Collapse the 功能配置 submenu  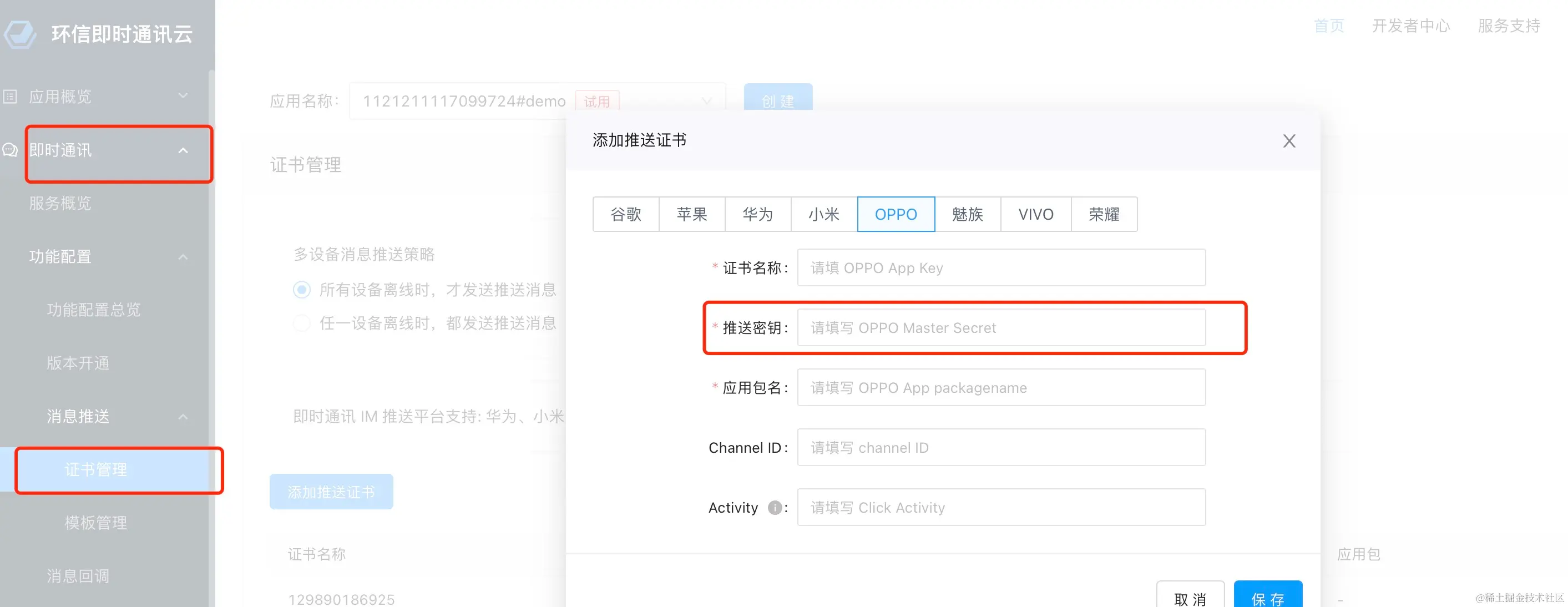(x=183, y=257)
